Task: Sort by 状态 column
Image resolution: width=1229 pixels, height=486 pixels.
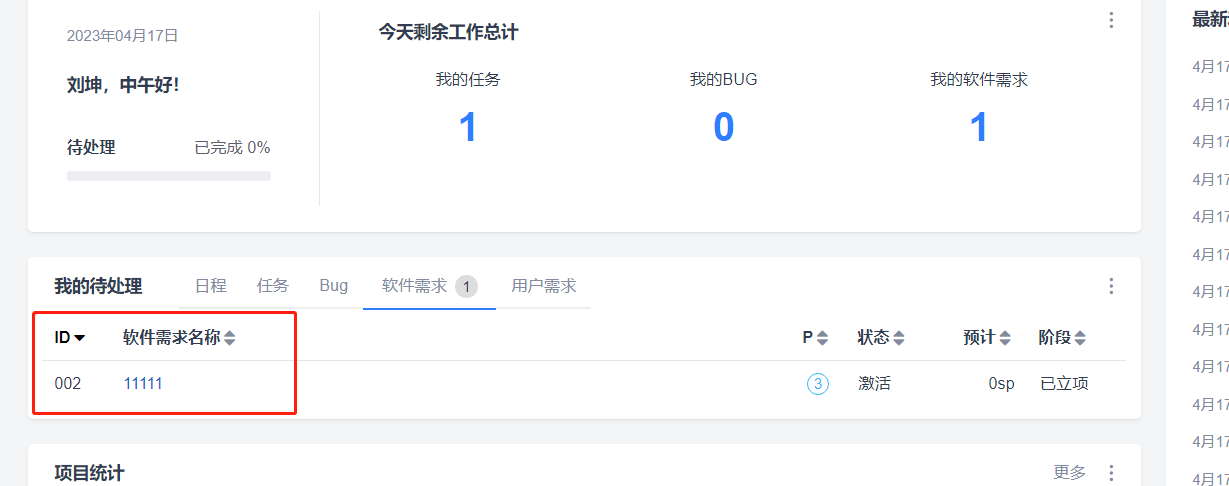Action: [898, 338]
